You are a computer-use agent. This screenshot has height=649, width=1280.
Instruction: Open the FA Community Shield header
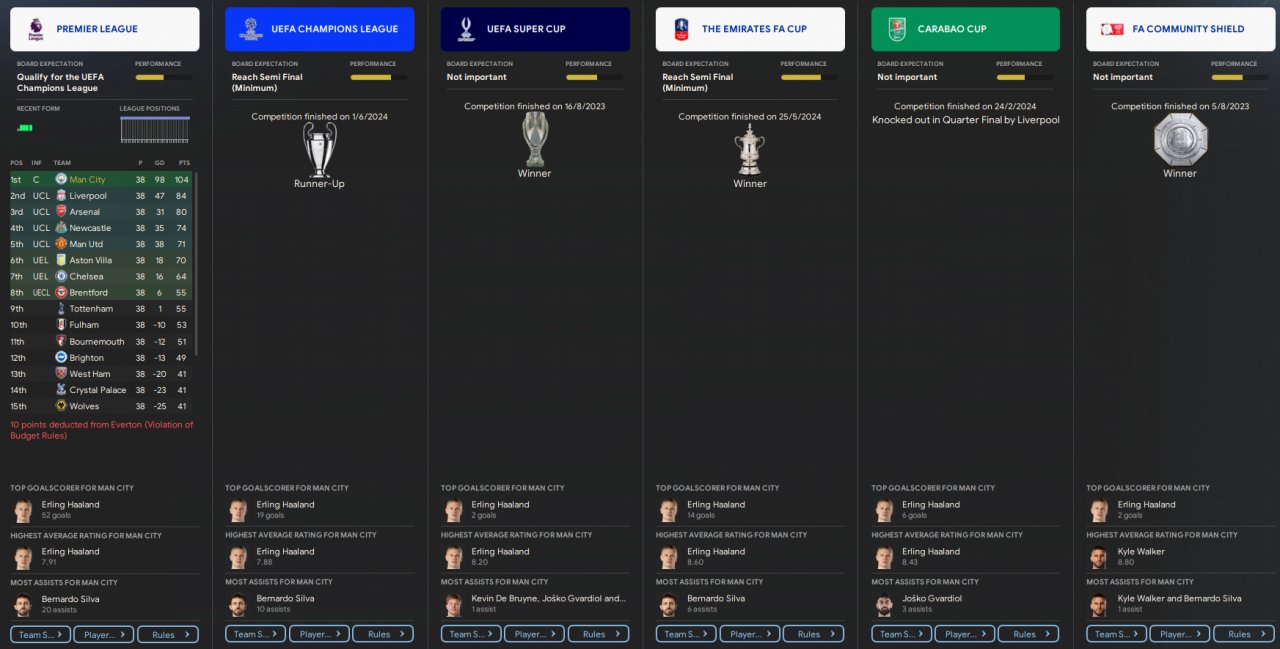click(1180, 29)
